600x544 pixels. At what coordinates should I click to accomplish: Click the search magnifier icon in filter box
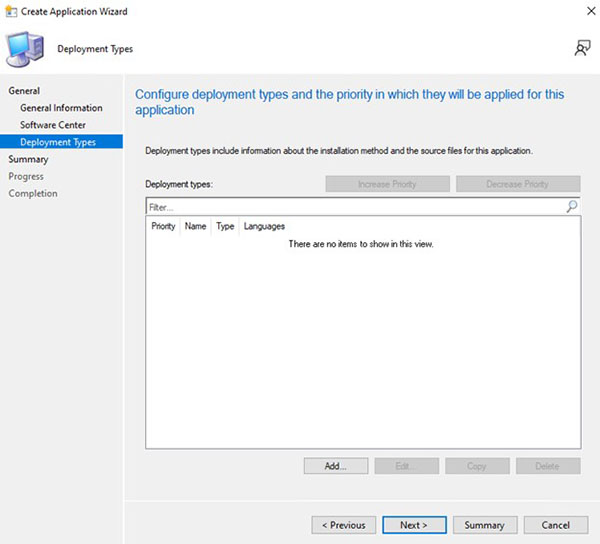(571, 207)
